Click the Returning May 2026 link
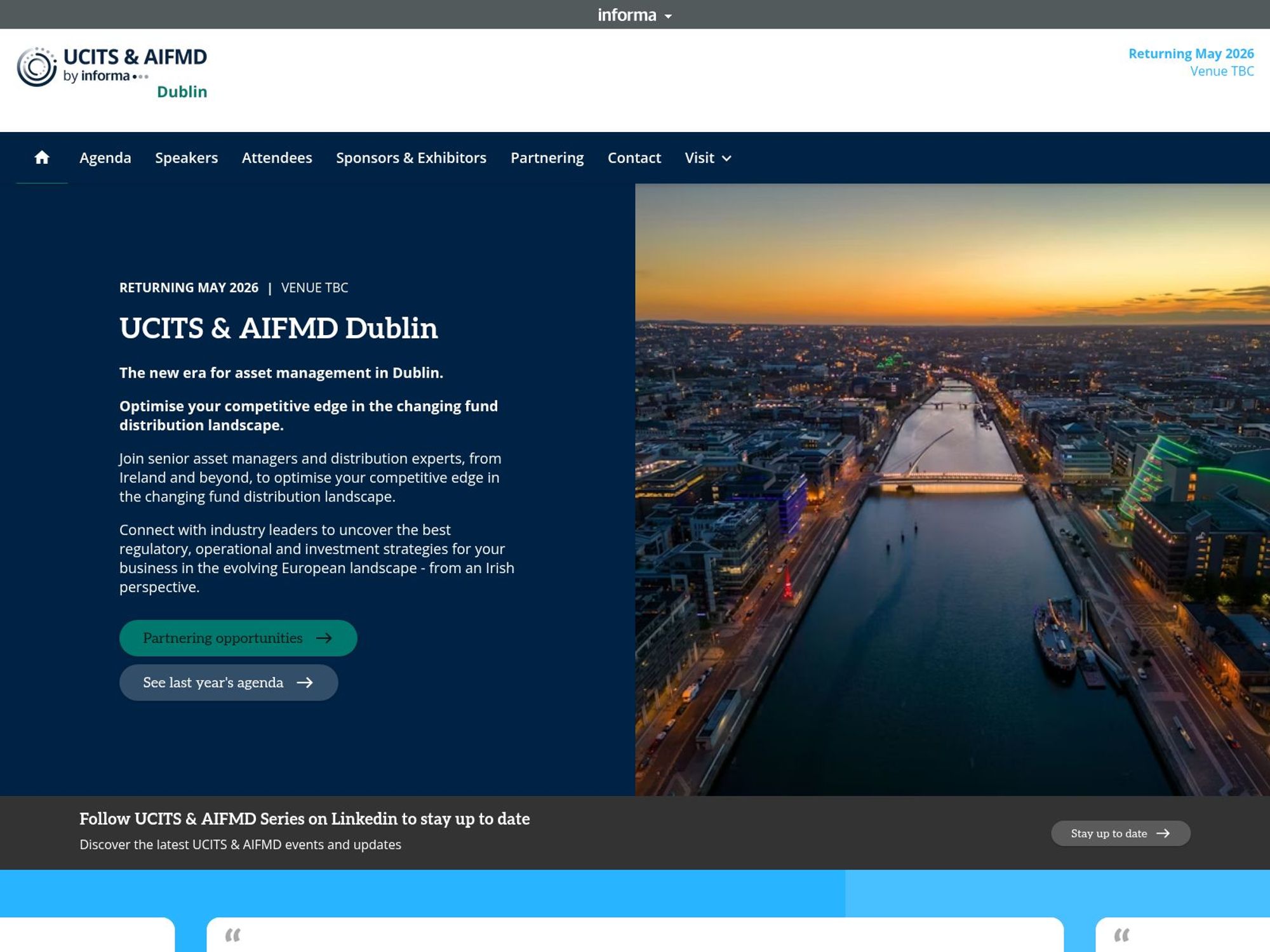 click(1191, 54)
